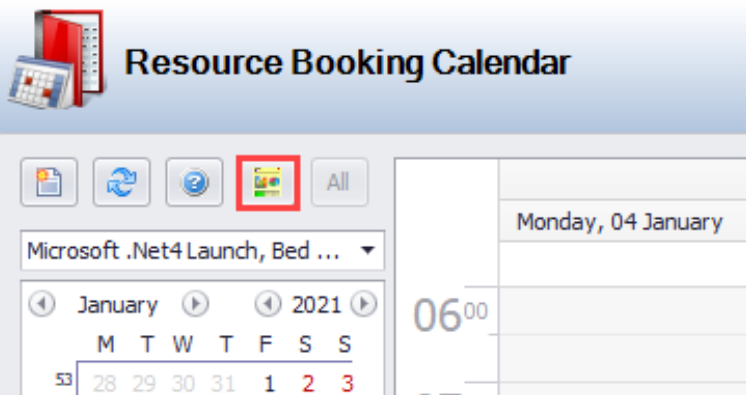Select December 28 grayed date
Image resolution: width=746 pixels, height=395 pixels.
tap(104, 383)
